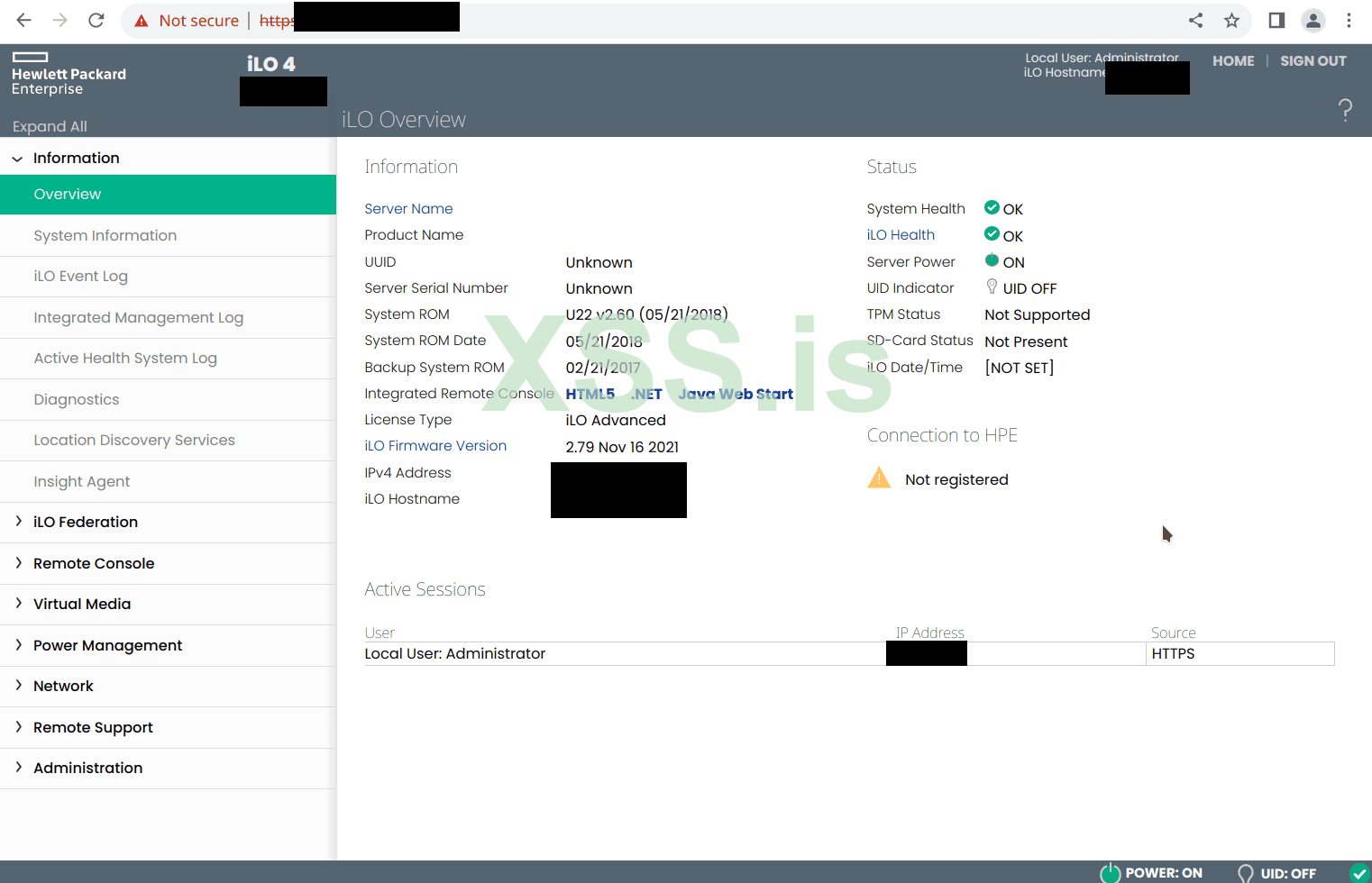Viewport: 1372px width, 883px height.
Task: Bookmark this page with the star icon
Action: coord(1232,20)
